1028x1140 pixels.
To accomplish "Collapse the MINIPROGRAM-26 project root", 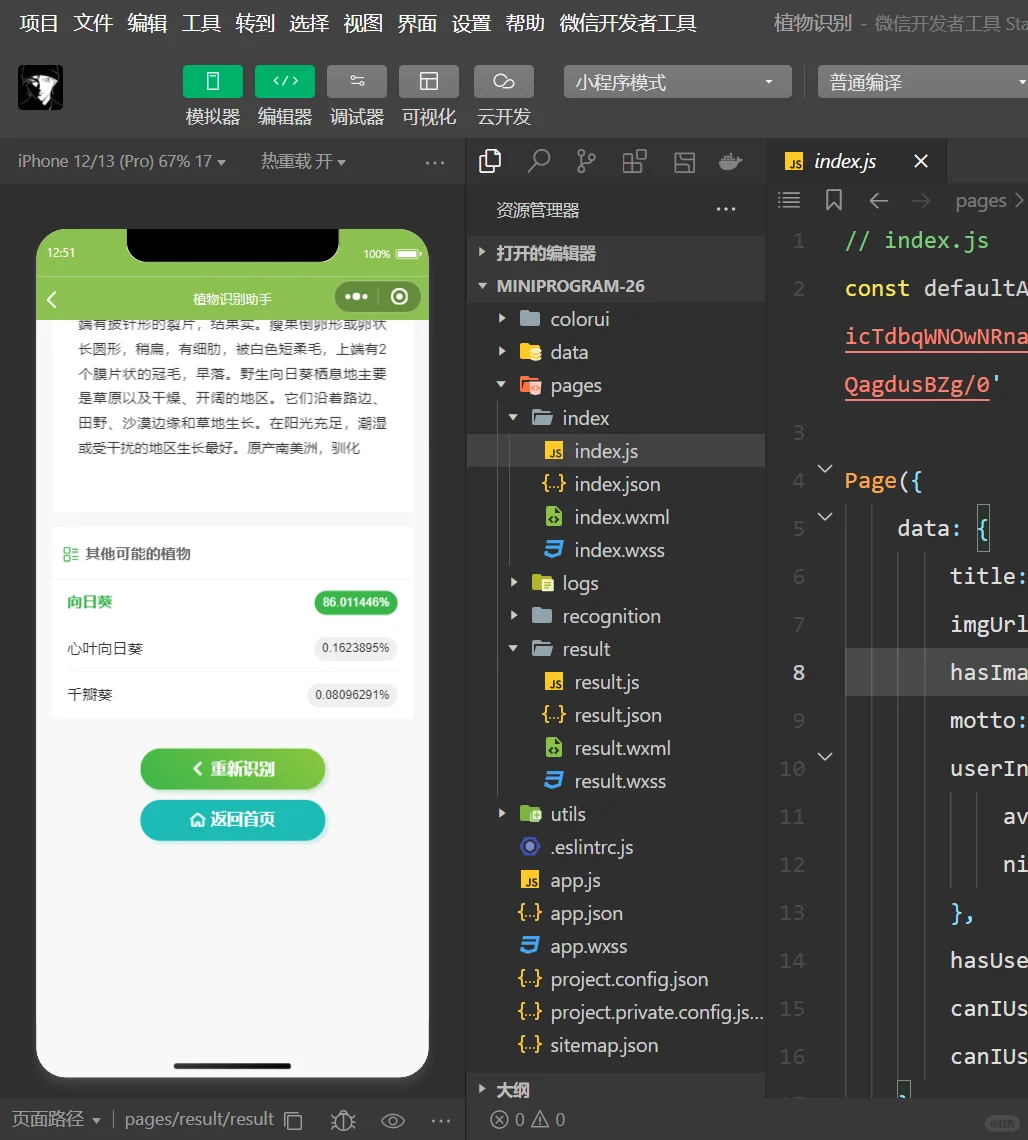I will tap(616, 286).
